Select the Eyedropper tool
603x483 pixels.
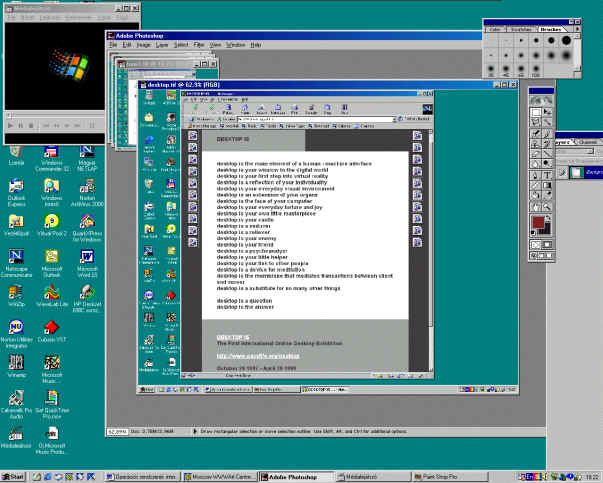[x=547, y=195]
